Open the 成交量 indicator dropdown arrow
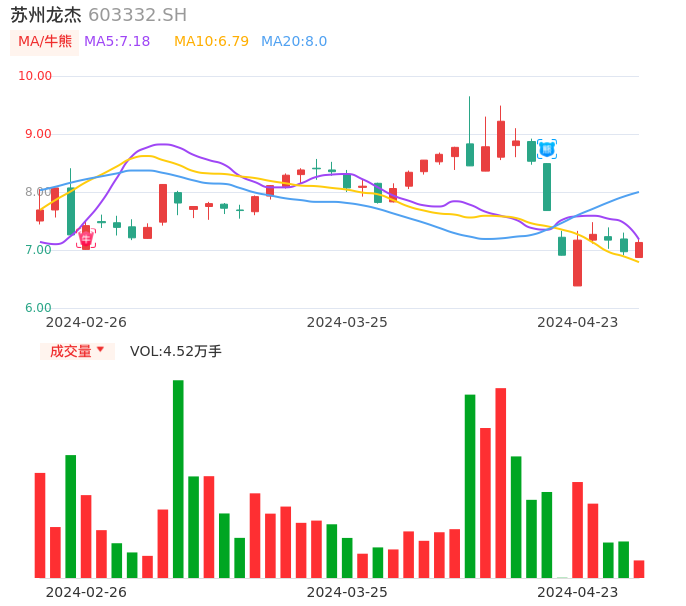Screen dimensions: 686x606 click(x=100, y=350)
